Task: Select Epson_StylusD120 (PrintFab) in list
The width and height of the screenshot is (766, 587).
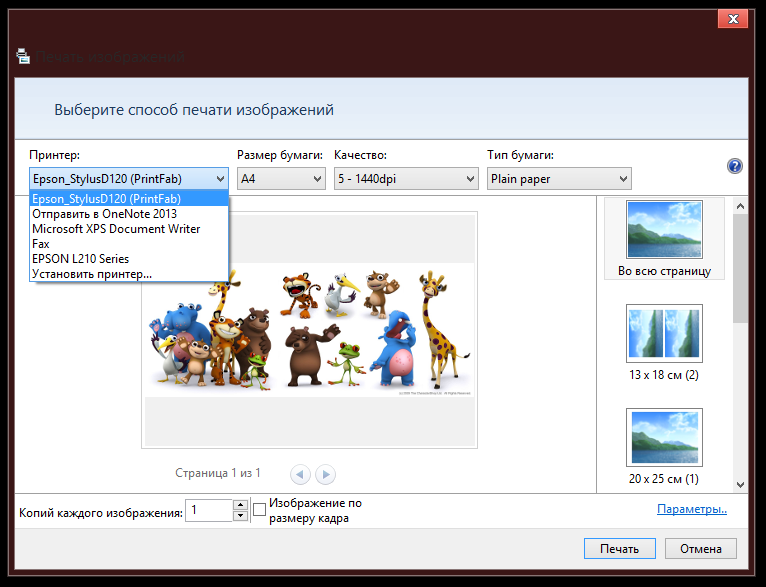Action: coord(129,199)
